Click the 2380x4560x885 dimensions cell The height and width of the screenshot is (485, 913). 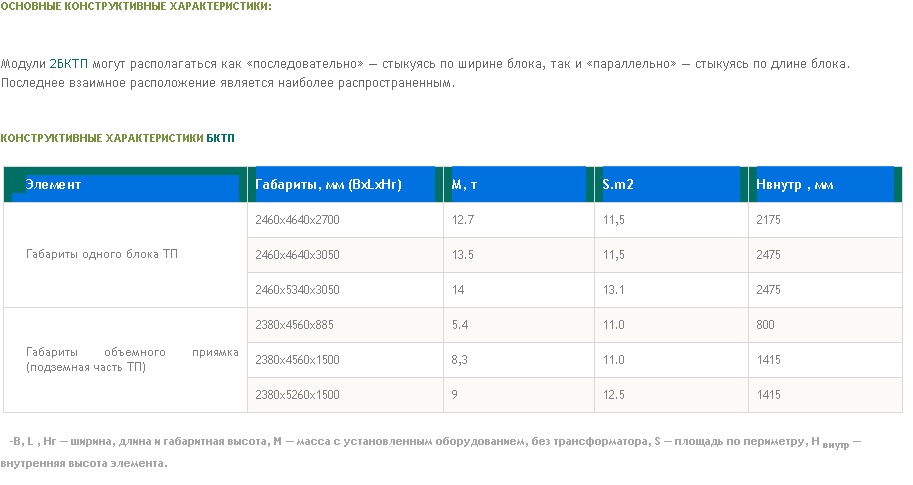pyautogui.click(x=294, y=325)
